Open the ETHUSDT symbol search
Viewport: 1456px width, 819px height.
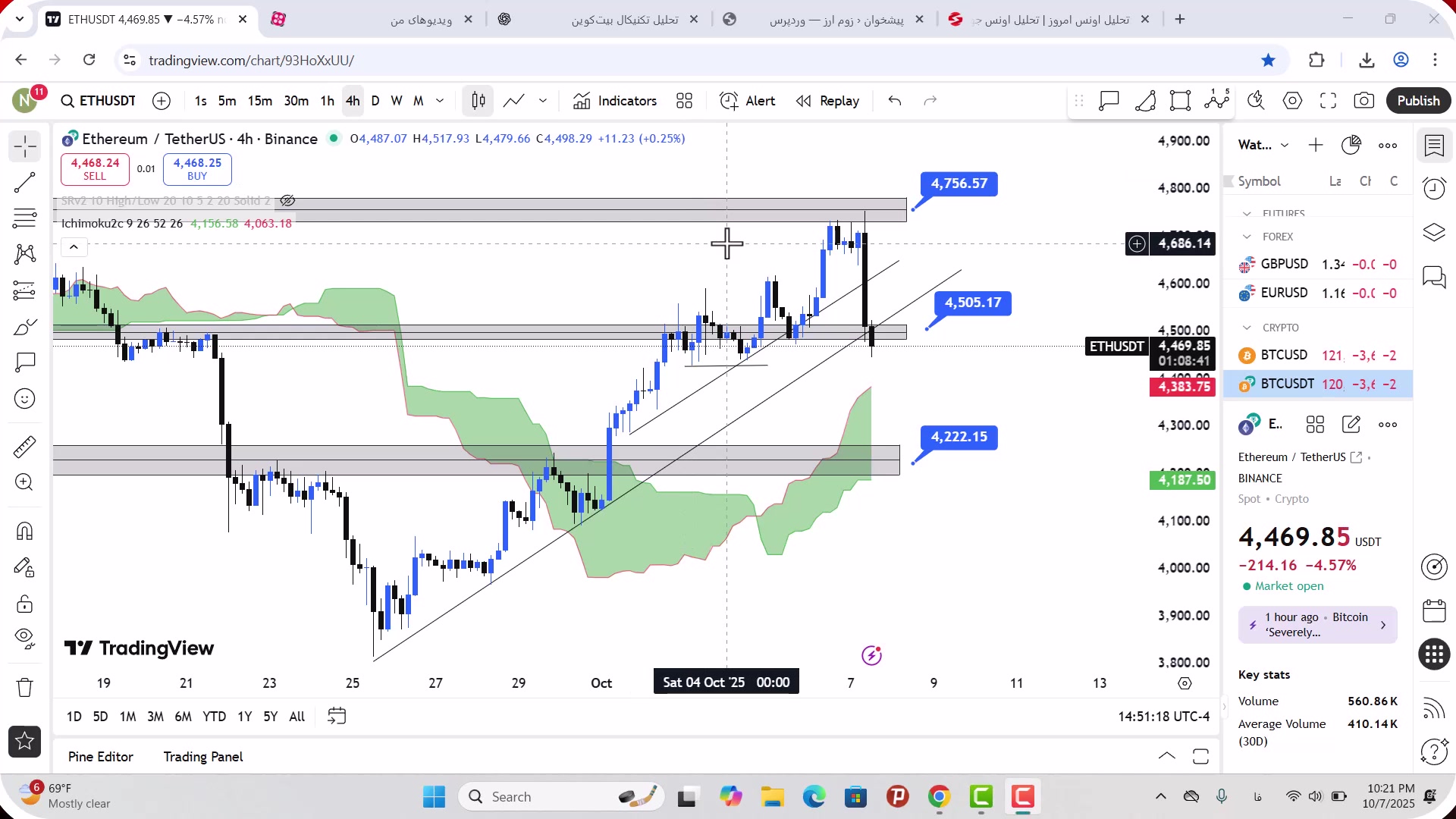click(x=99, y=101)
